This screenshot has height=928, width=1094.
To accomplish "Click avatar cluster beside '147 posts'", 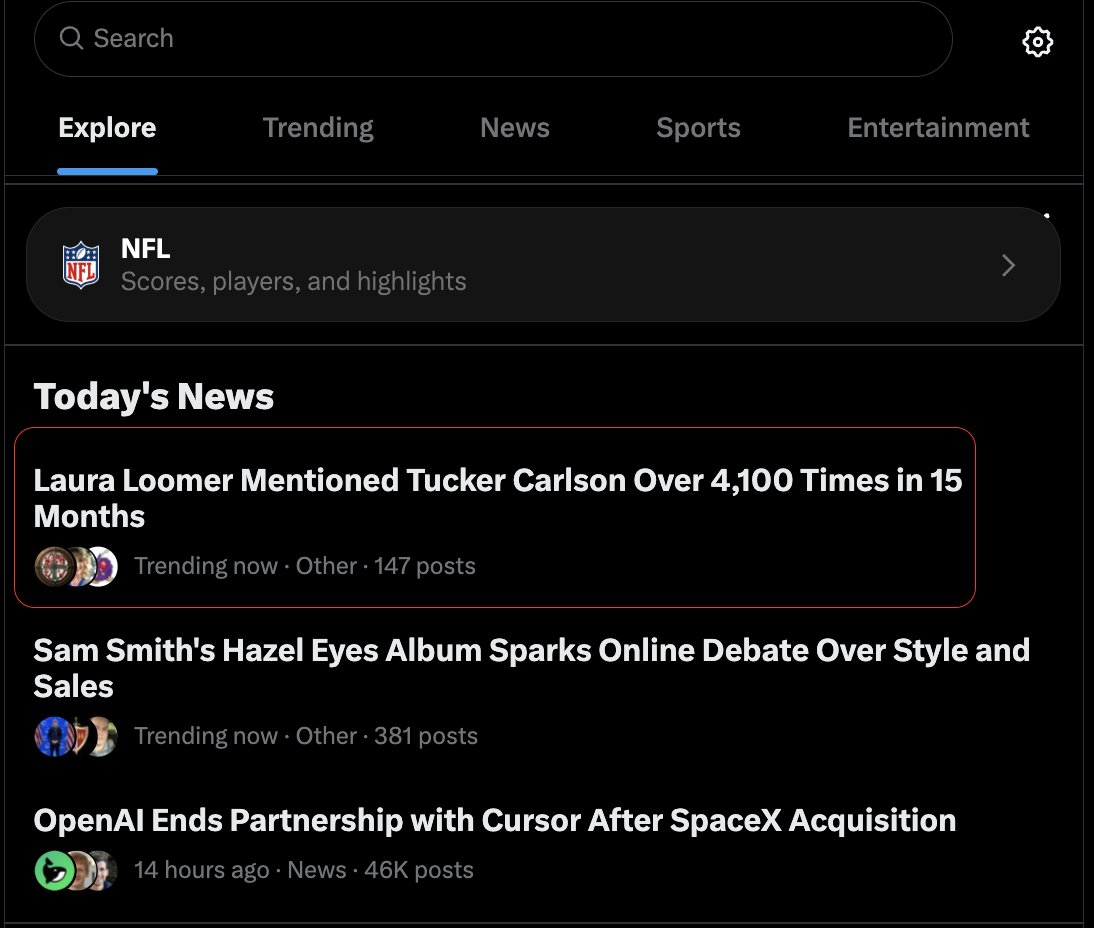I will tap(76, 566).
